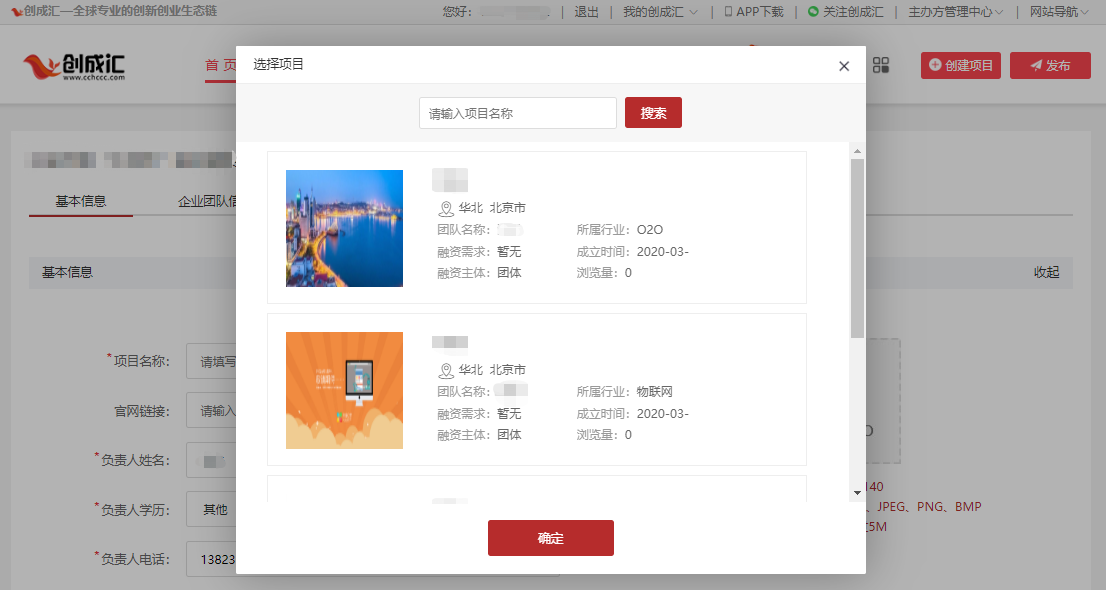Close the 选择项目 dialog with the X
This screenshot has width=1106, height=590.
pyautogui.click(x=843, y=65)
